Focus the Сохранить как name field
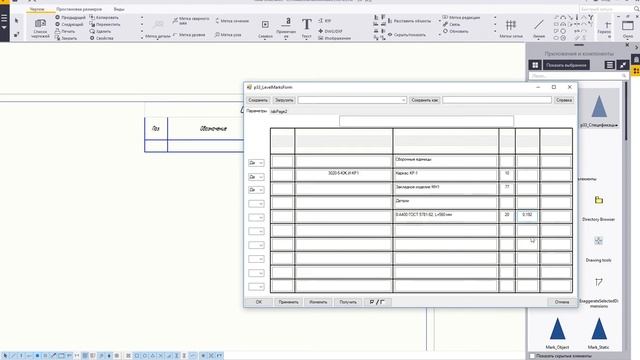 pyautogui.click(x=497, y=100)
